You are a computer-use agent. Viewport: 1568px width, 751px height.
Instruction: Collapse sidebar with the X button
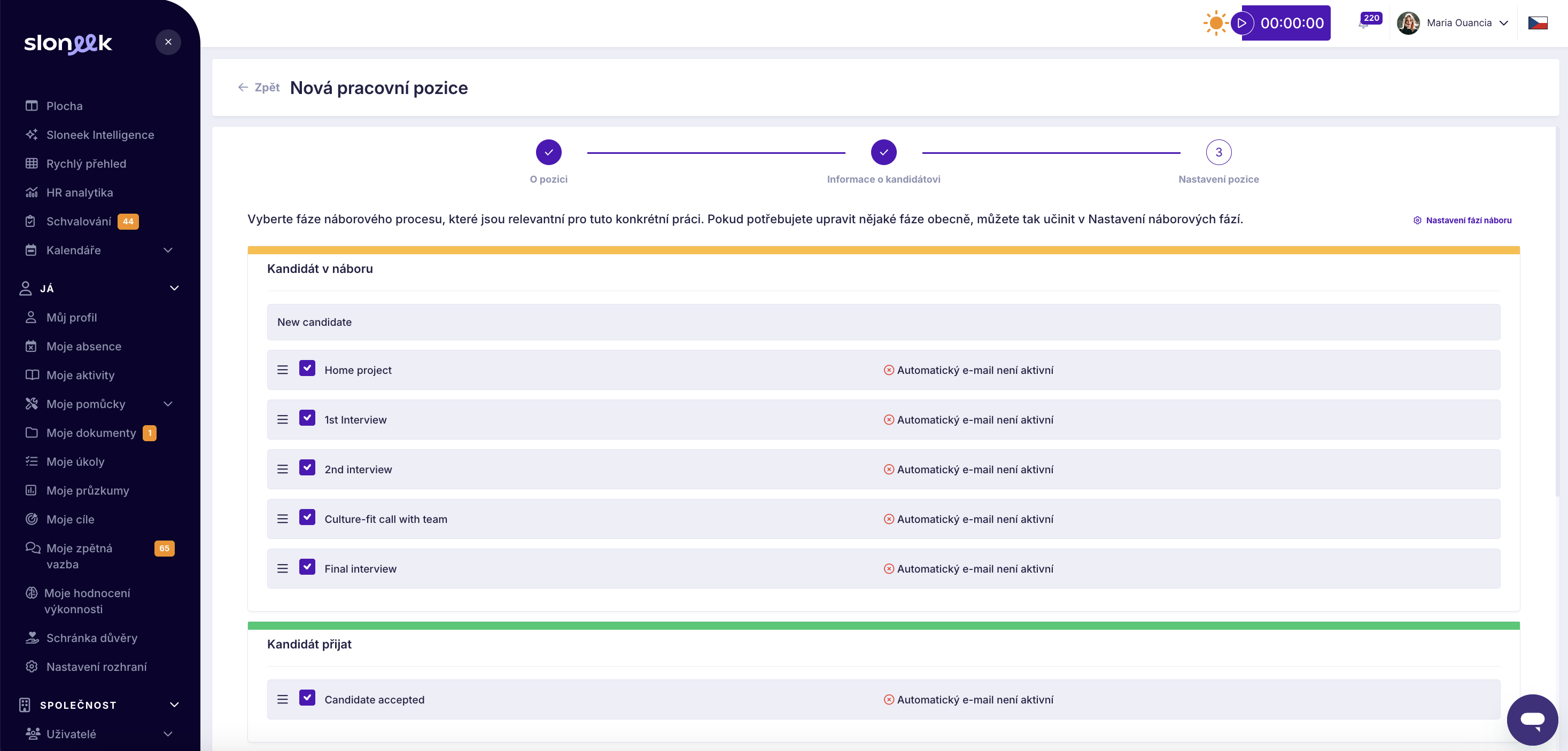pyautogui.click(x=168, y=42)
